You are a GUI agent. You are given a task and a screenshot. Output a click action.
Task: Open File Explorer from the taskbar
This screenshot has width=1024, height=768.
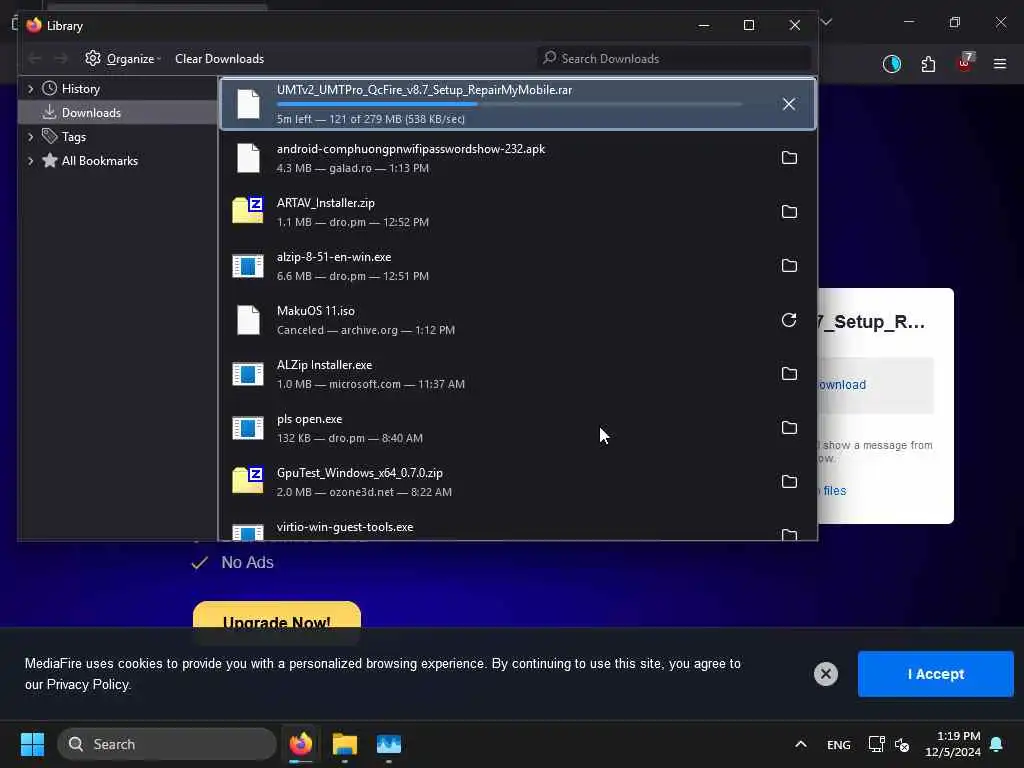point(344,744)
